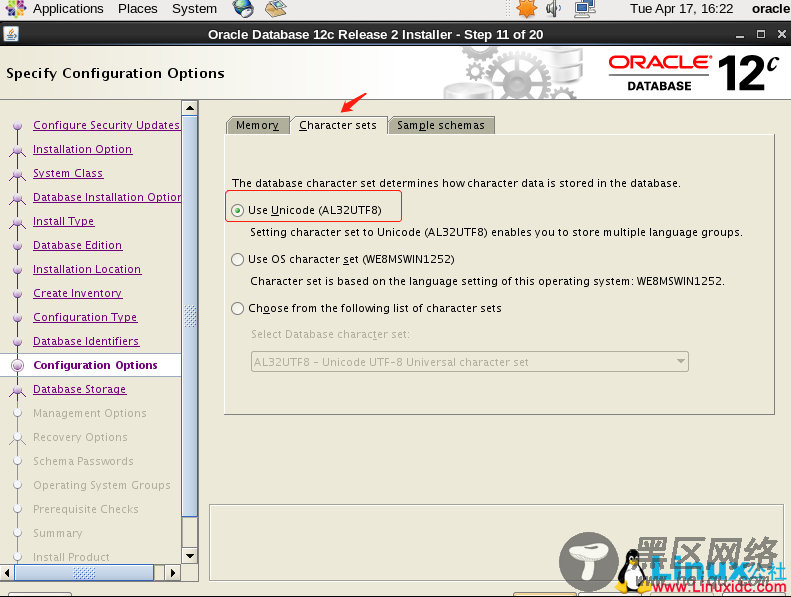
Task: Click the Operating System Groups greyed step
Action: pyautogui.click(x=102, y=485)
